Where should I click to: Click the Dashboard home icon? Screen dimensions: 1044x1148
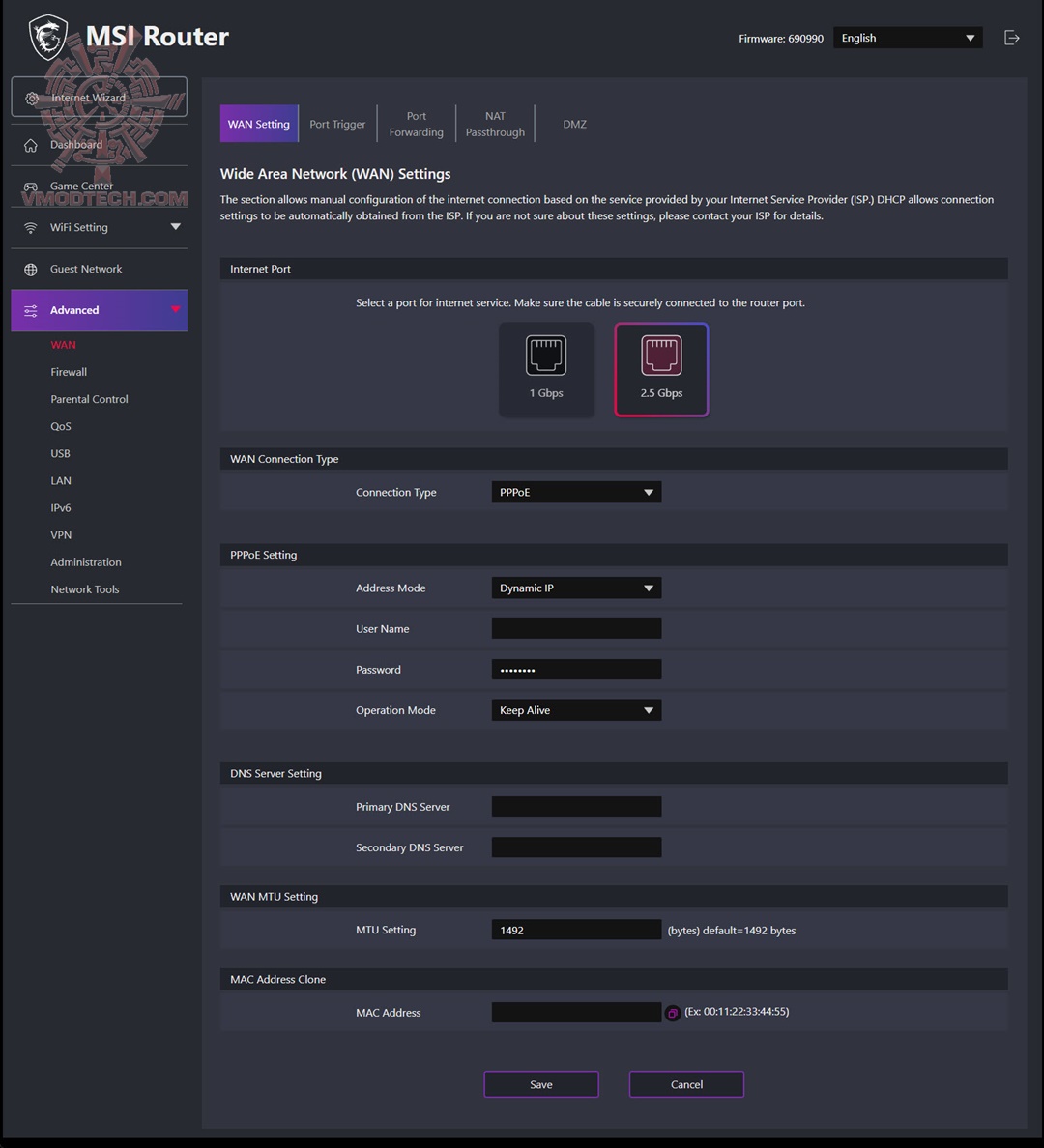pyautogui.click(x=31, y=145)
